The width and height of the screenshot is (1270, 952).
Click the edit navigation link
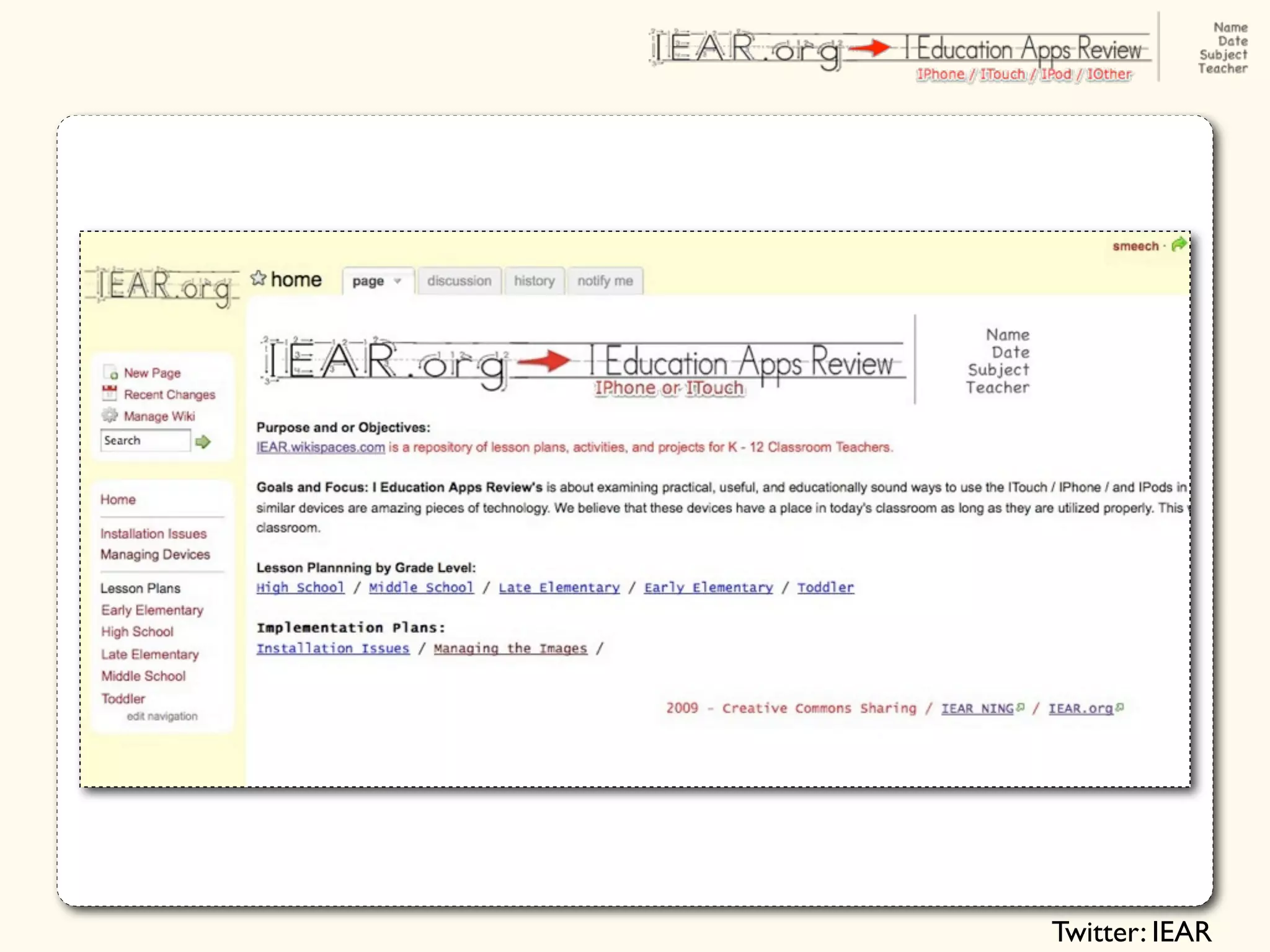pyautogui.click(x=162, y=716)
